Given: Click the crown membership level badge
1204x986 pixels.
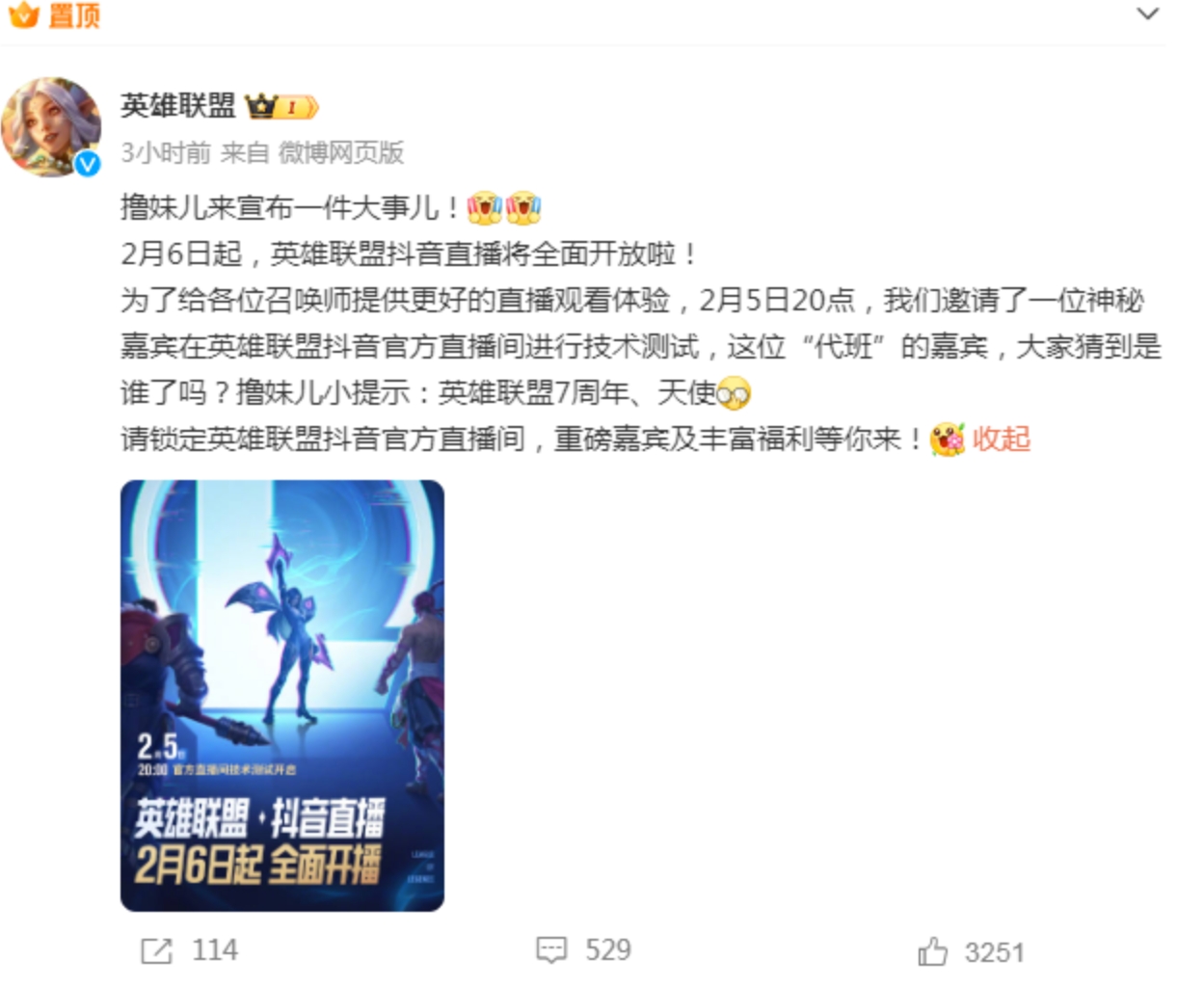Looking at the screenshot, I should [x=281, y=107].
